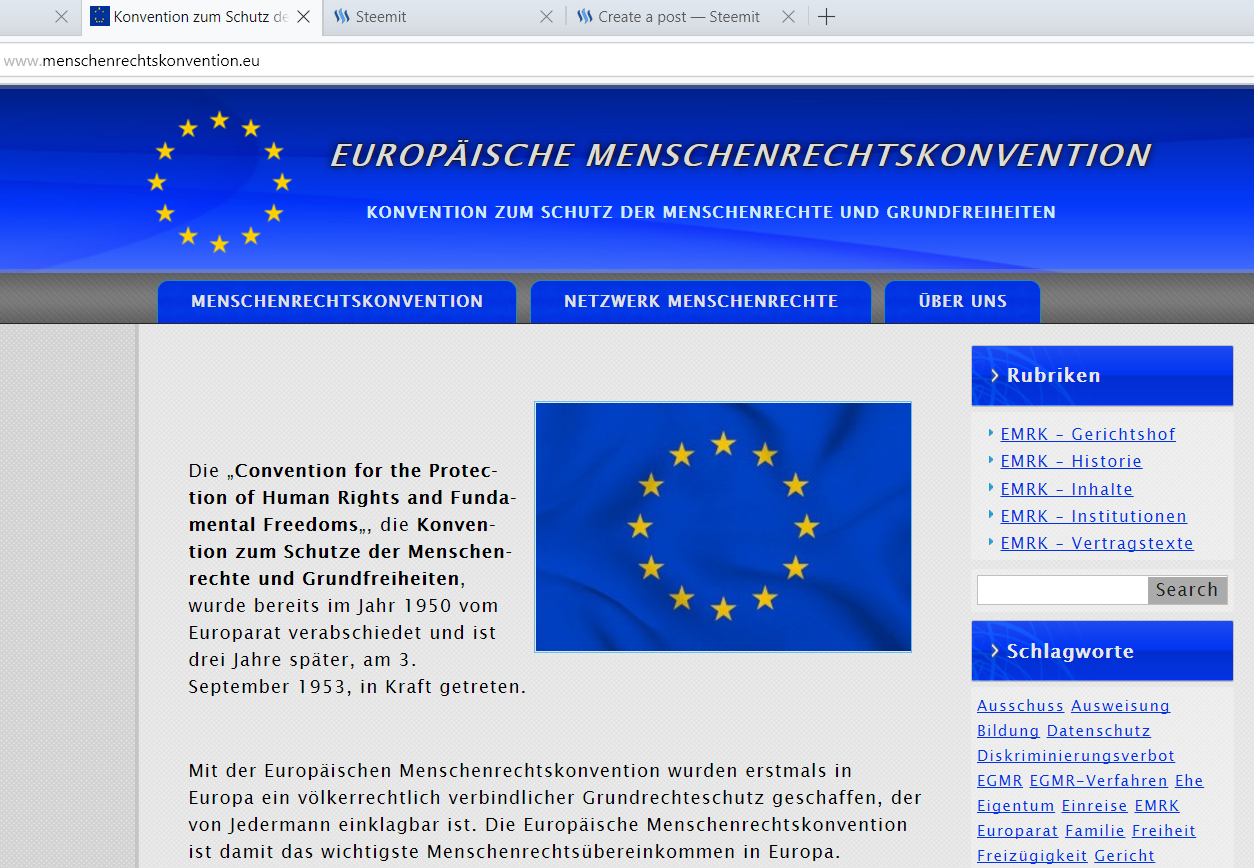Viewport: 1254px width, 868px height.
Task: Open the Ehe tag link
Action: pyautogui.click(x=1189, y=781)
